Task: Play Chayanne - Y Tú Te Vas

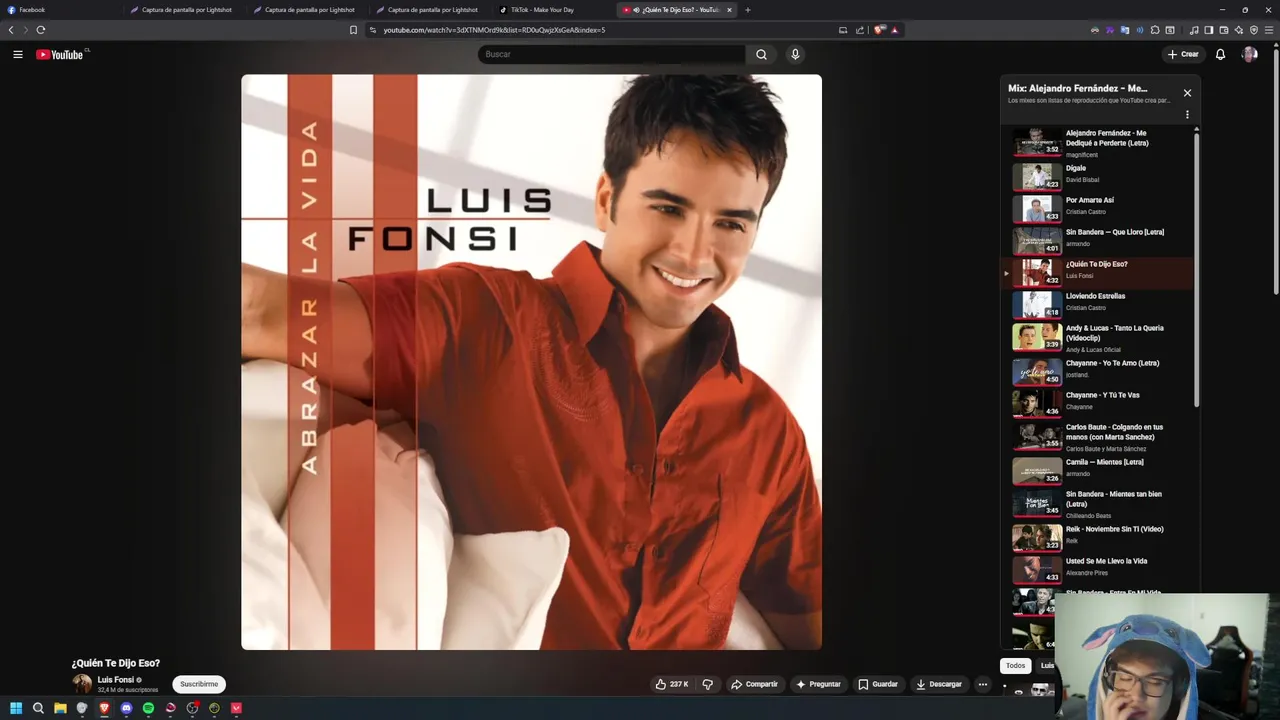Action: coord(1100,403)
